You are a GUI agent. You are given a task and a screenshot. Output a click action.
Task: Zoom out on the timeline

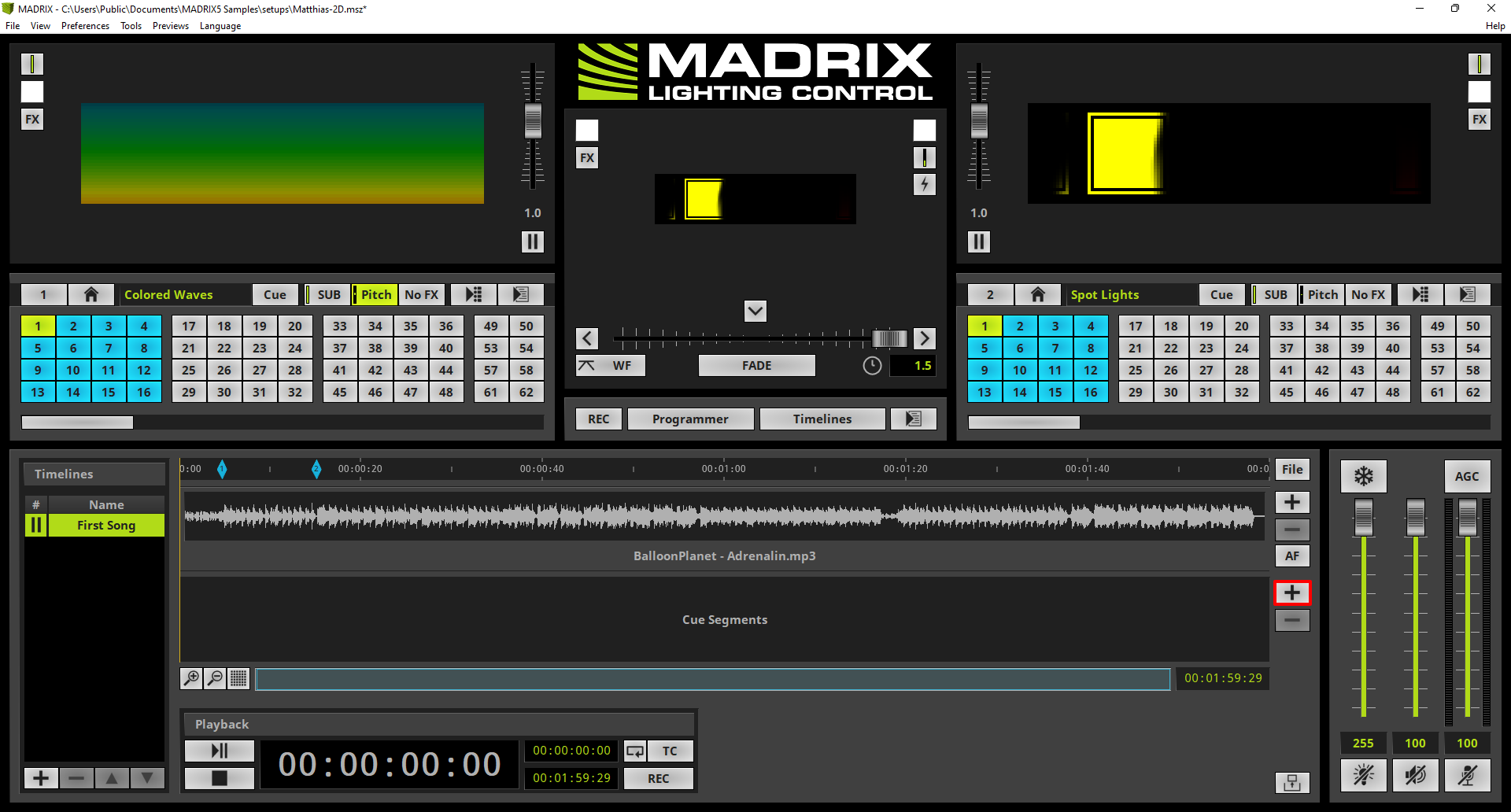coord(215,678)
